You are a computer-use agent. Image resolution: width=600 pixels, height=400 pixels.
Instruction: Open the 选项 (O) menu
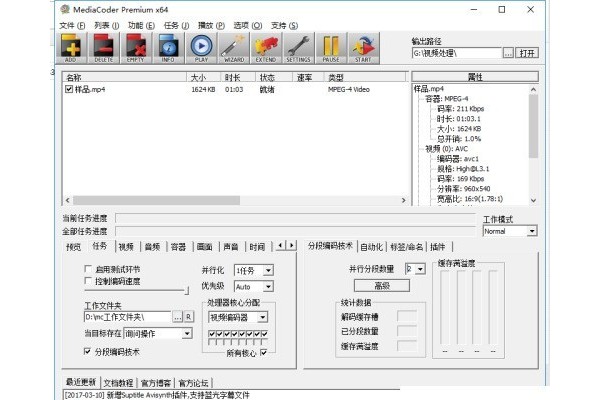(248, 26)
